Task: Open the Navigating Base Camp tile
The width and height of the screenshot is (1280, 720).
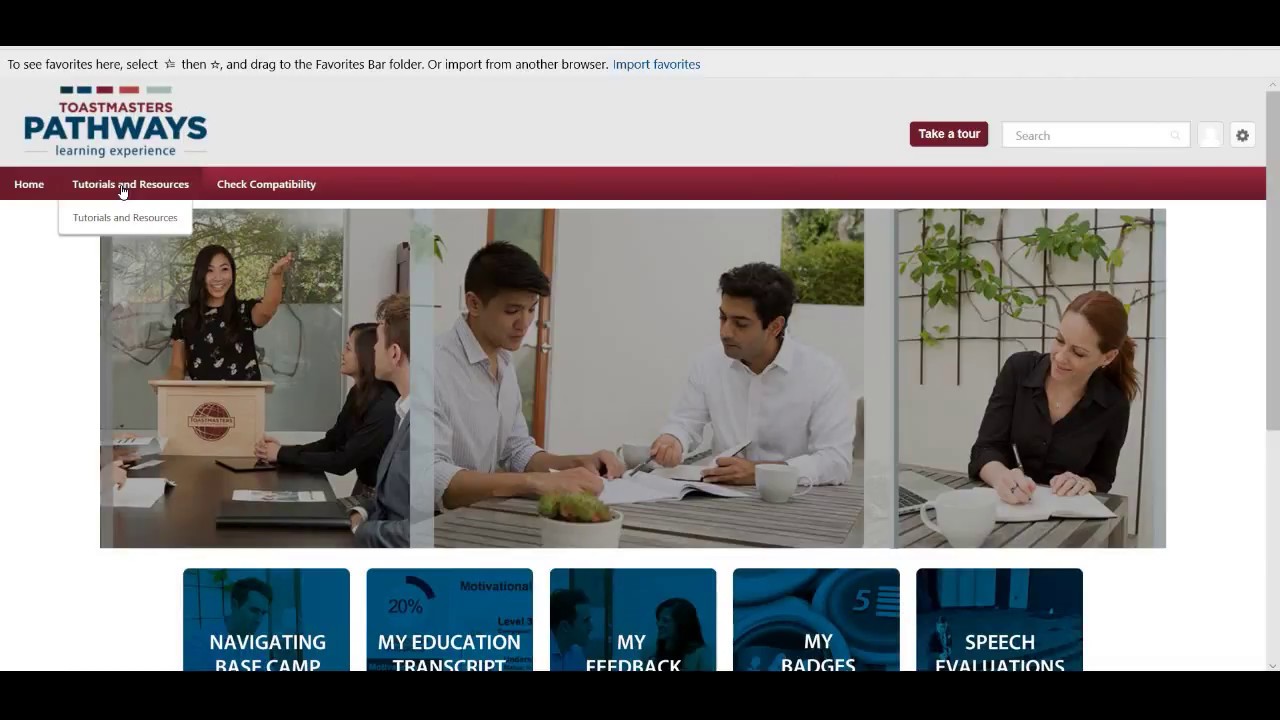Action: coord(267,619)
